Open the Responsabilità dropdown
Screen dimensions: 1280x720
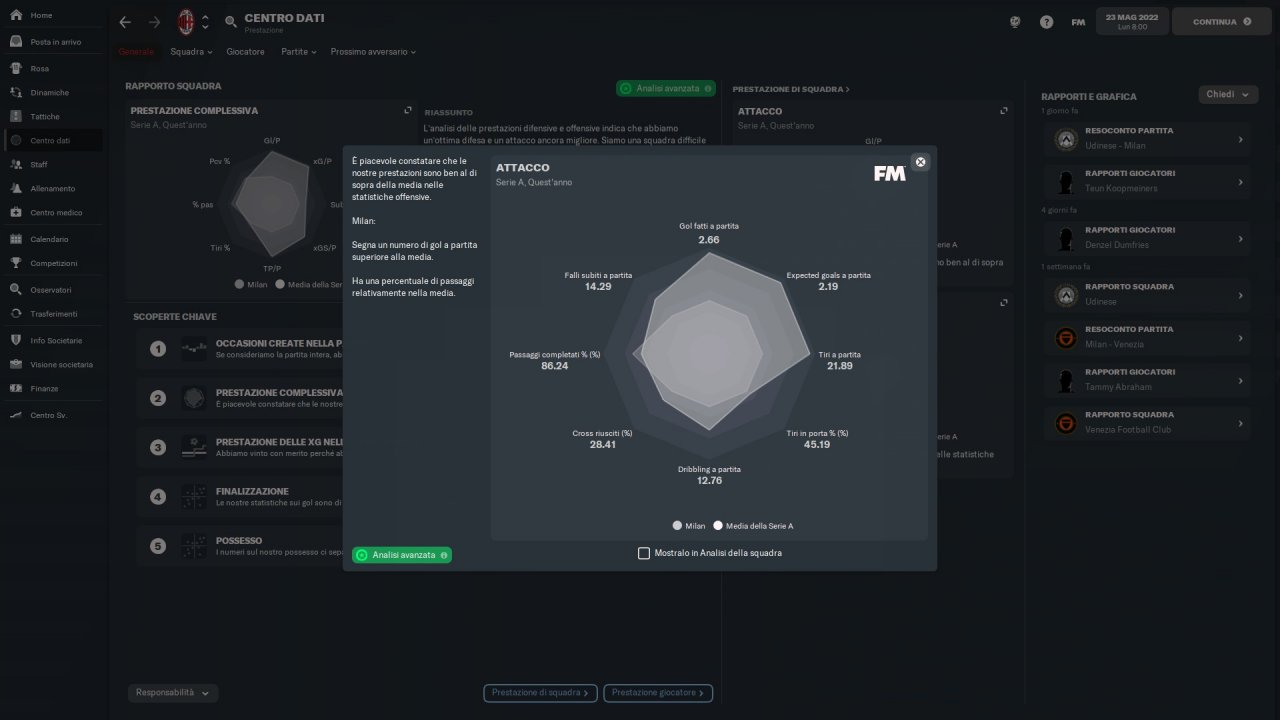coord(173,692)
